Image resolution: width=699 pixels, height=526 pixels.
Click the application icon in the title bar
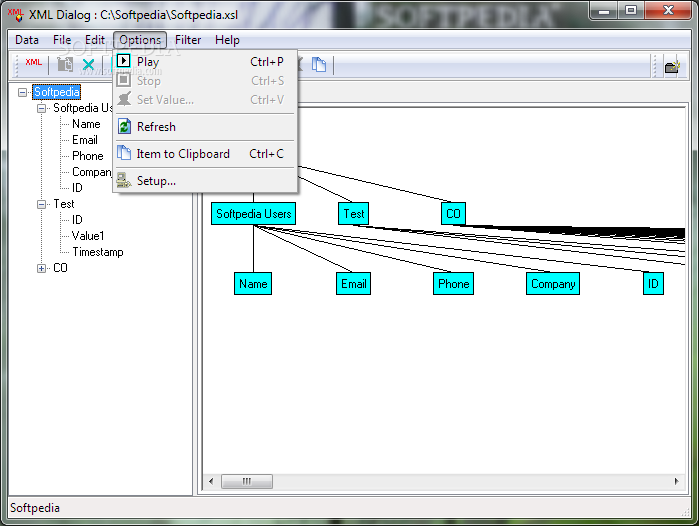pos(16,15)
